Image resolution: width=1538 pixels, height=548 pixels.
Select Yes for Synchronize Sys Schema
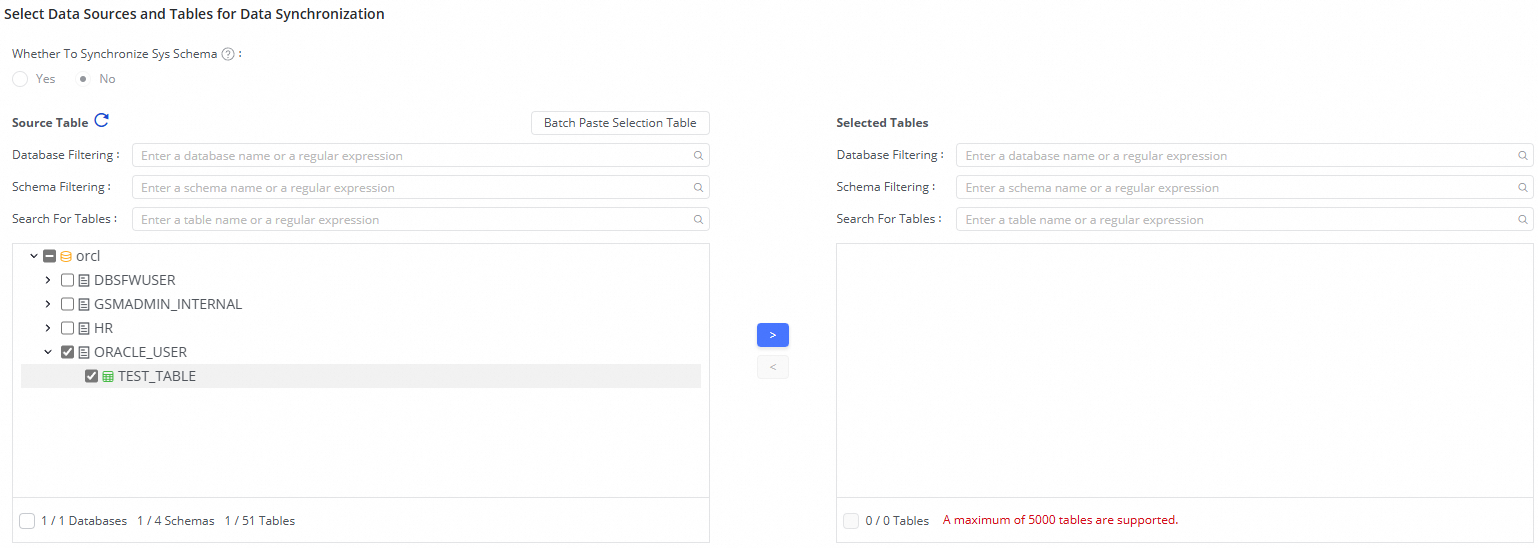pos(20,79)
